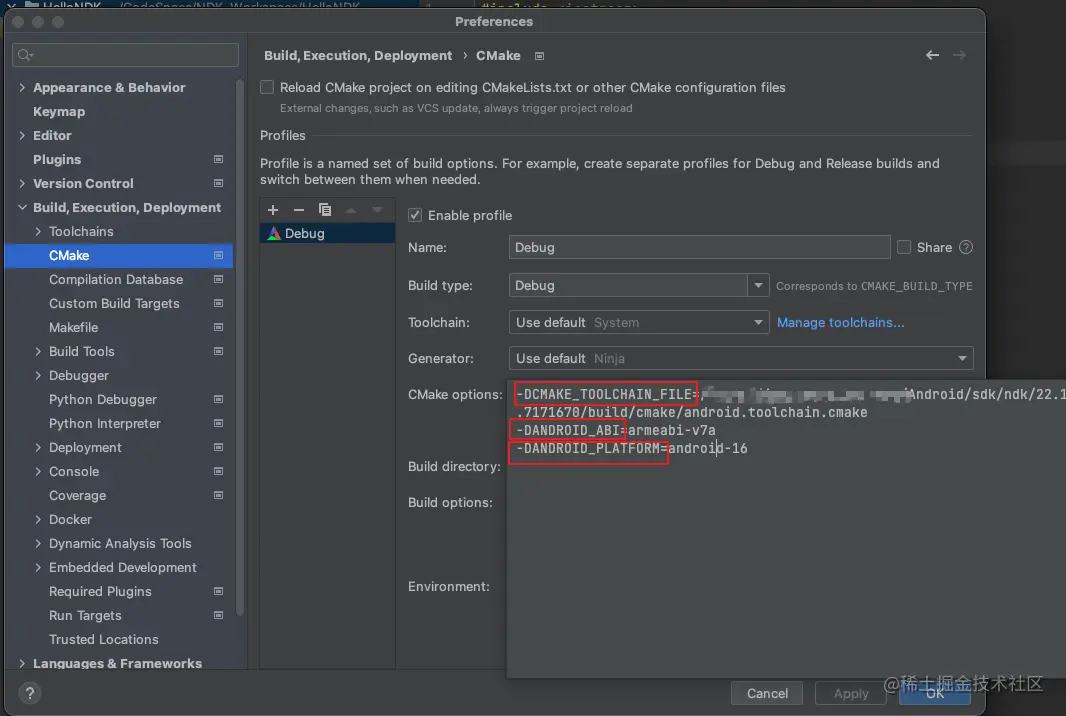Expand Languages & Frameworks section
1066x716 pixels.
pos(22,663)
